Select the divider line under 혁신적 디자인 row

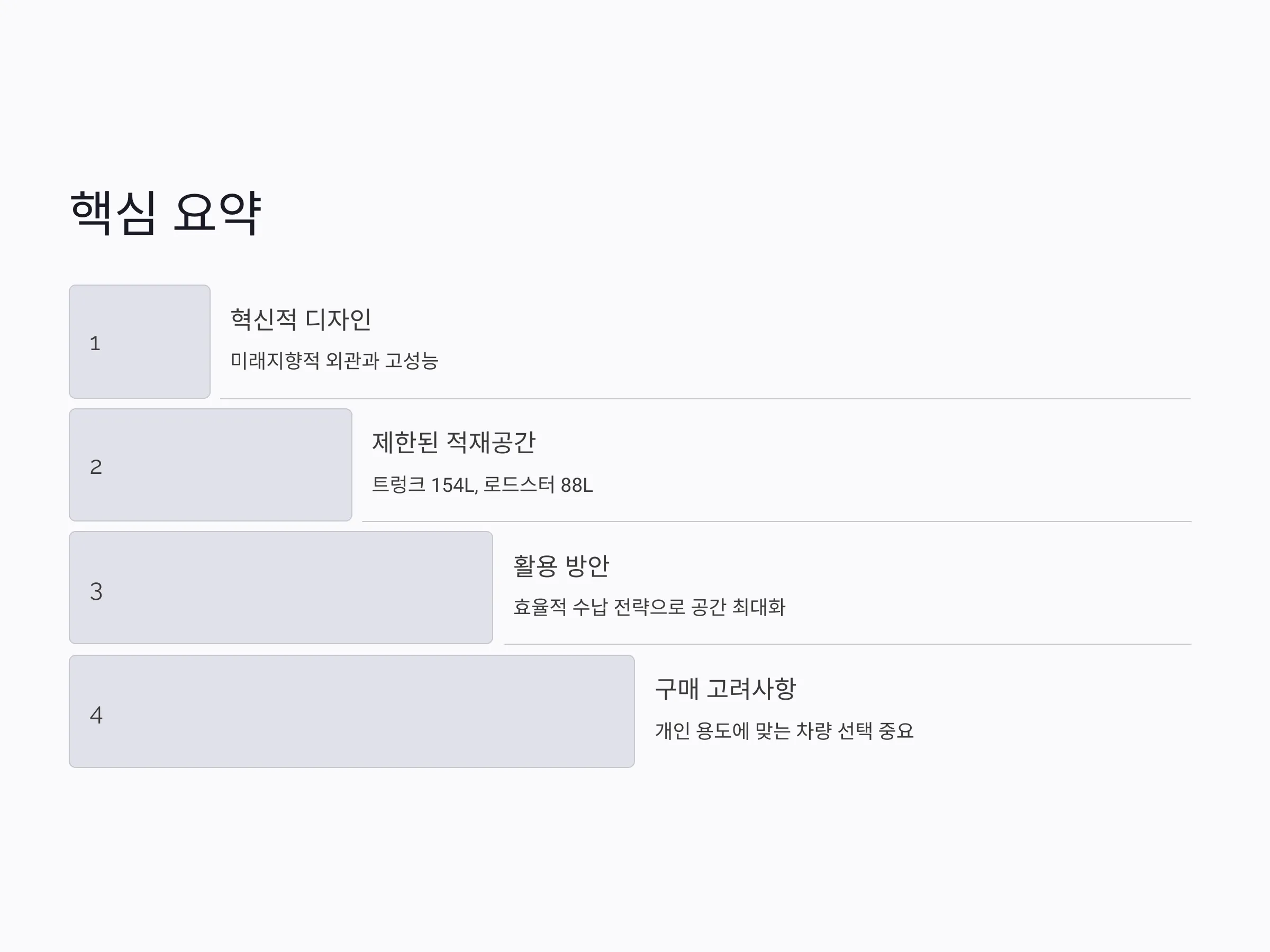[705, 398]
